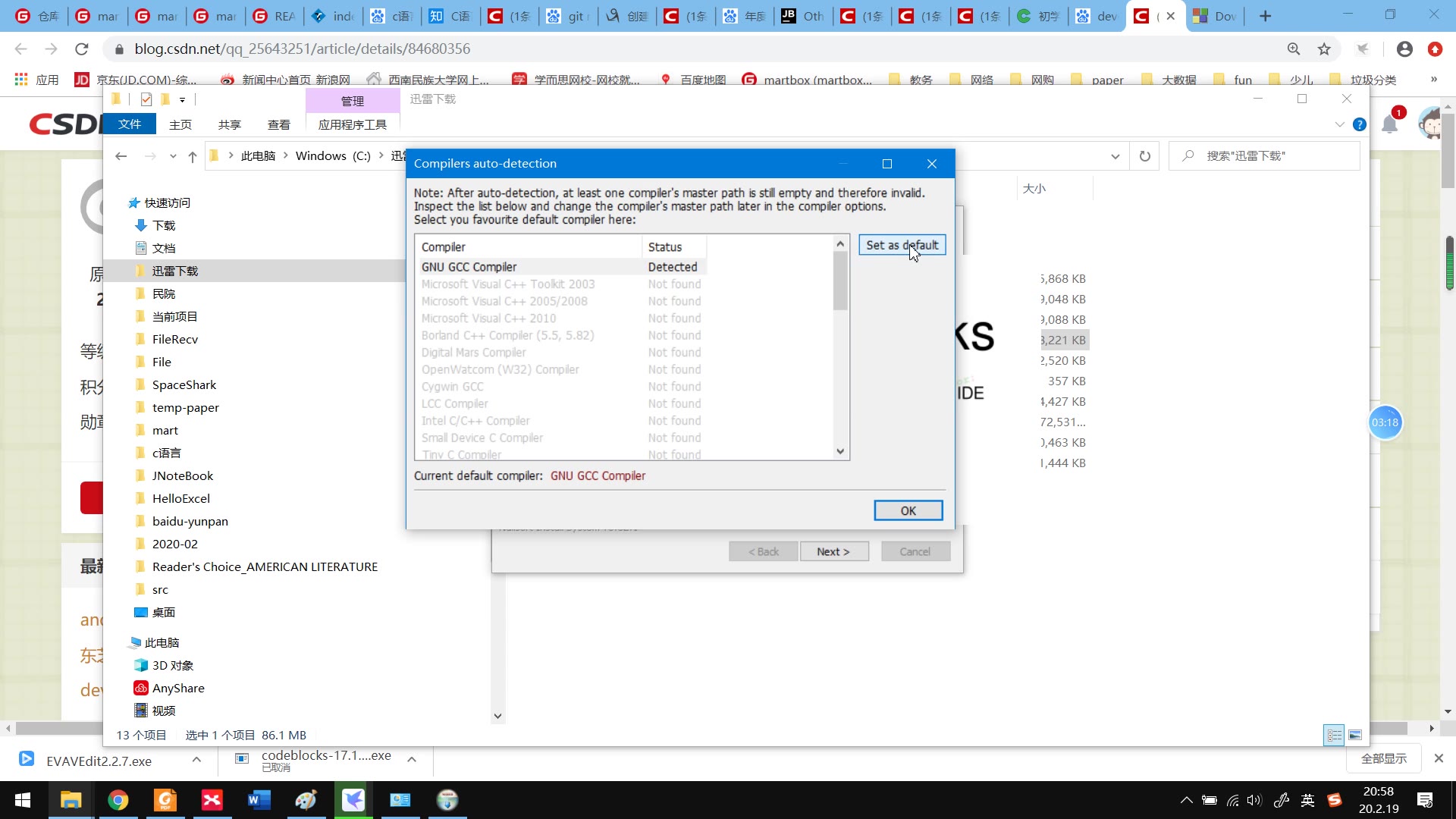Refresh the Explorer folder view
Viewport: 1456px width, 819px height.
click(1145, 156)
